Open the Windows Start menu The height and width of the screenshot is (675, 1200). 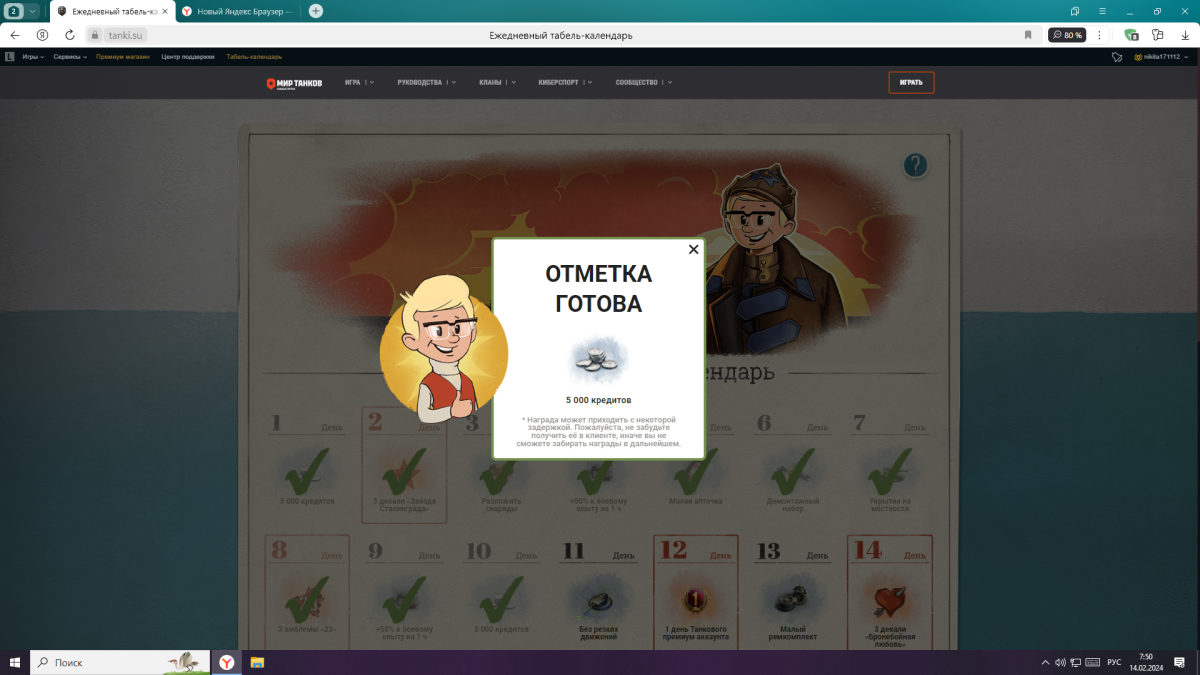[x=14, y=662]
